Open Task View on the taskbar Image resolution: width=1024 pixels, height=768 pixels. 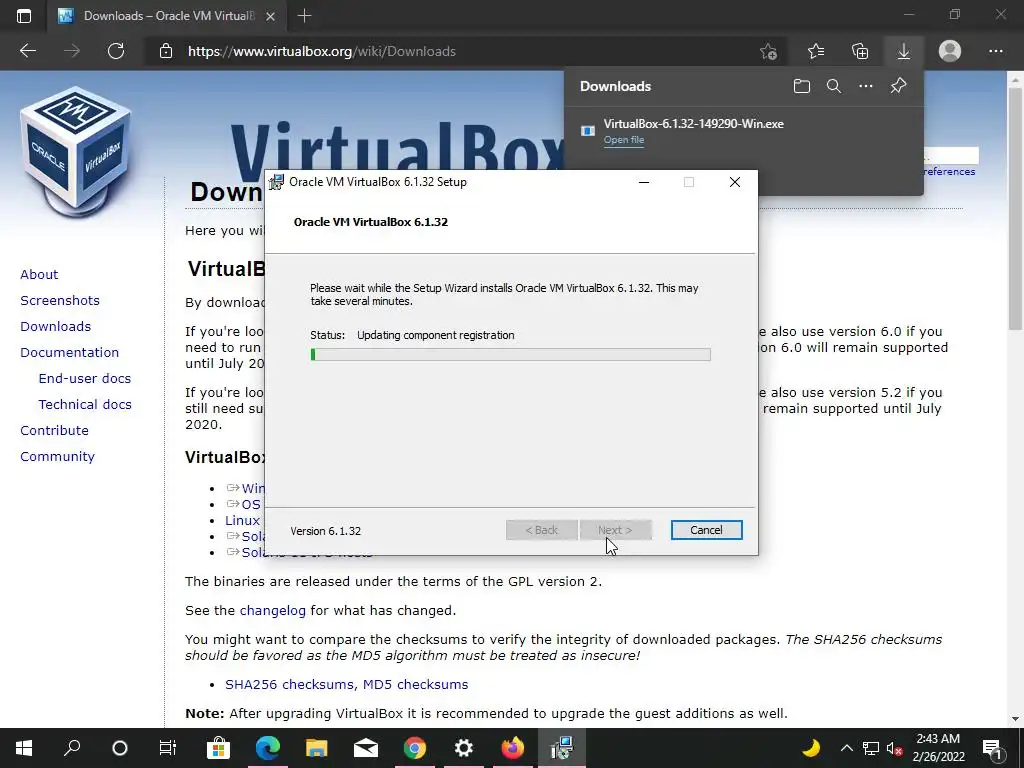coord(168,748)
